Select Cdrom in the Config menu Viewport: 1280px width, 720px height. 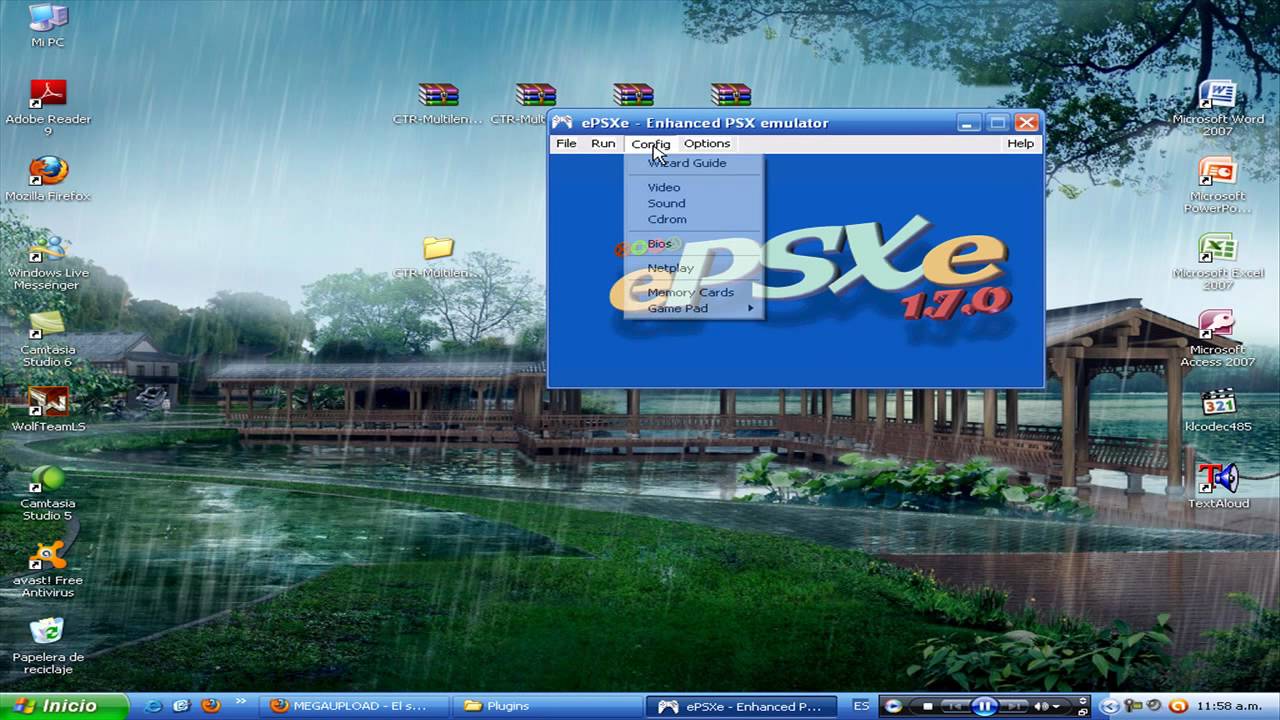click(x=694, y=219)
